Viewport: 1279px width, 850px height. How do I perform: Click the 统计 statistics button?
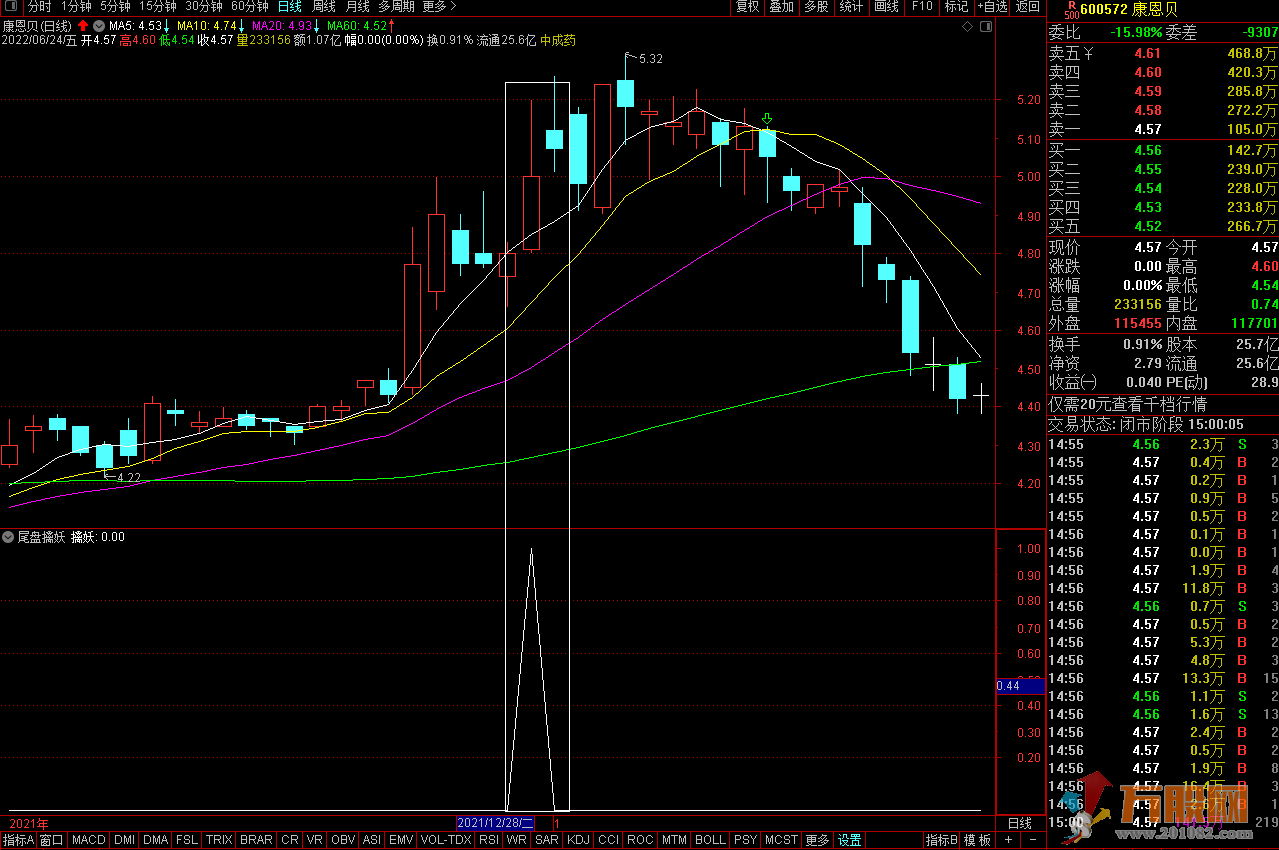[x=851, y=7]
